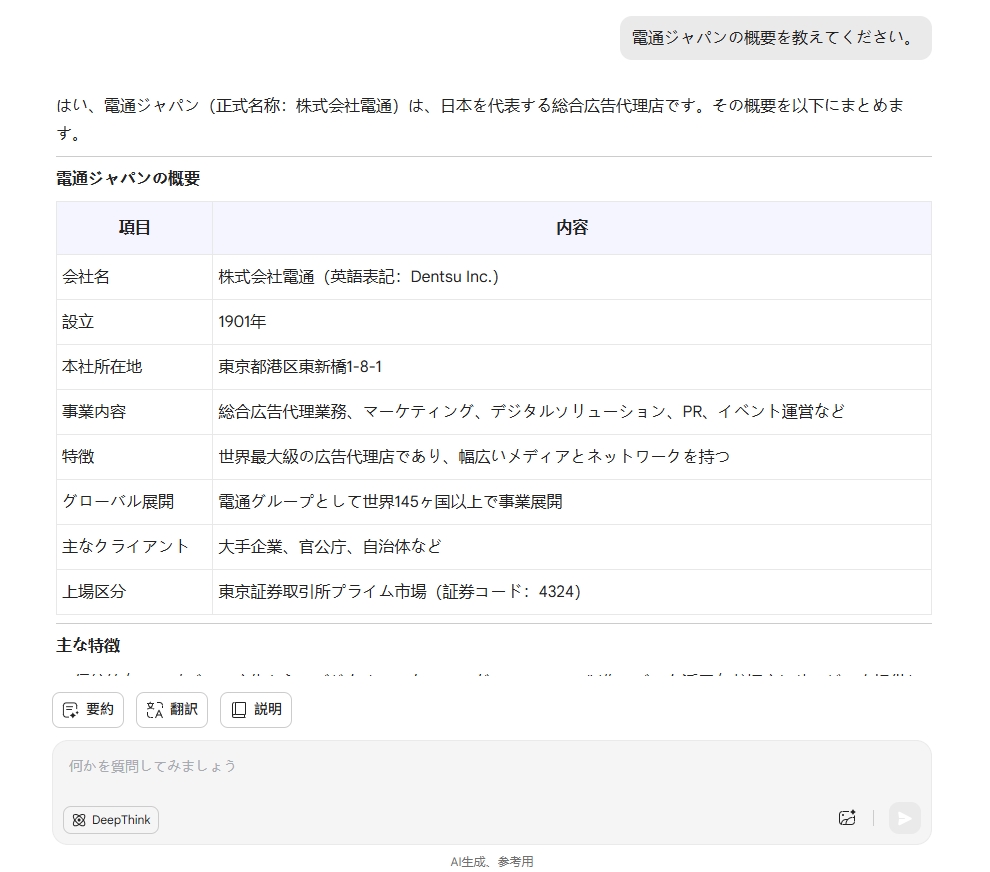Click the 内容 table header
This screenshot has width=990, height=872.
tap(572, 228)
